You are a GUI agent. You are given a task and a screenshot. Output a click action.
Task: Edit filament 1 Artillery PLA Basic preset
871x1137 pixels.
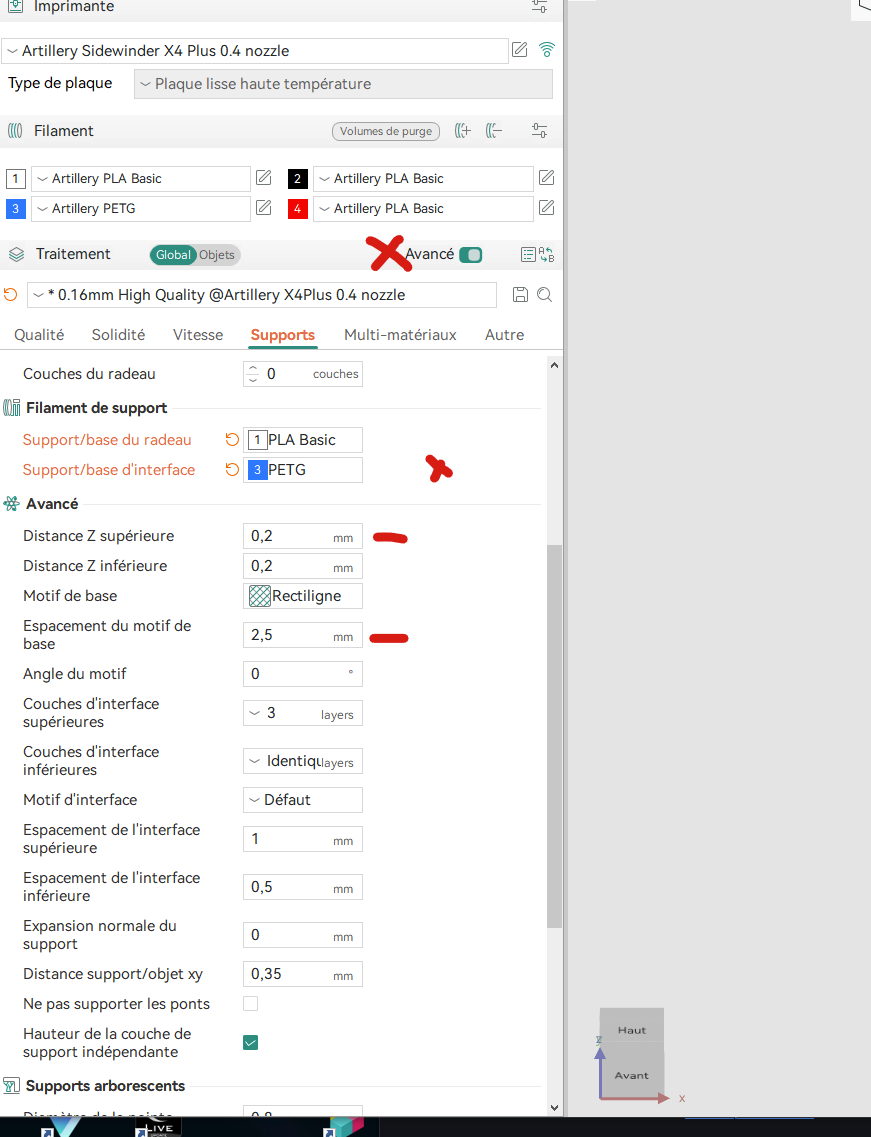[x=264, y=178]
